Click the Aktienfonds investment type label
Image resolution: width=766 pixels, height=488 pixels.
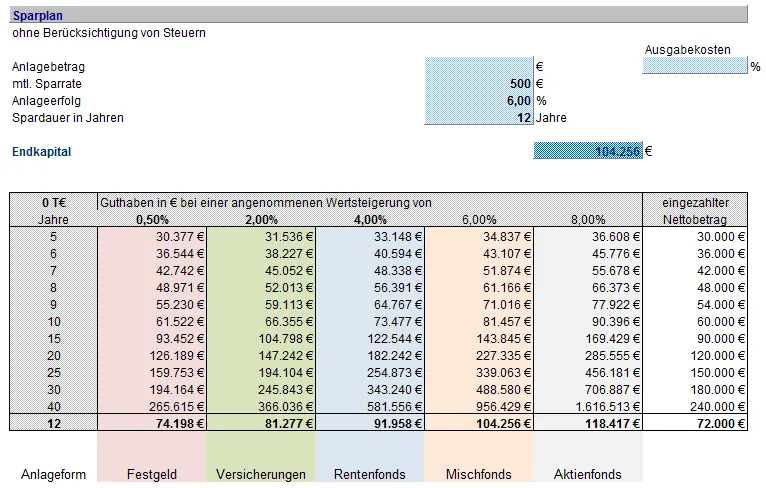(x=588, y=474)
